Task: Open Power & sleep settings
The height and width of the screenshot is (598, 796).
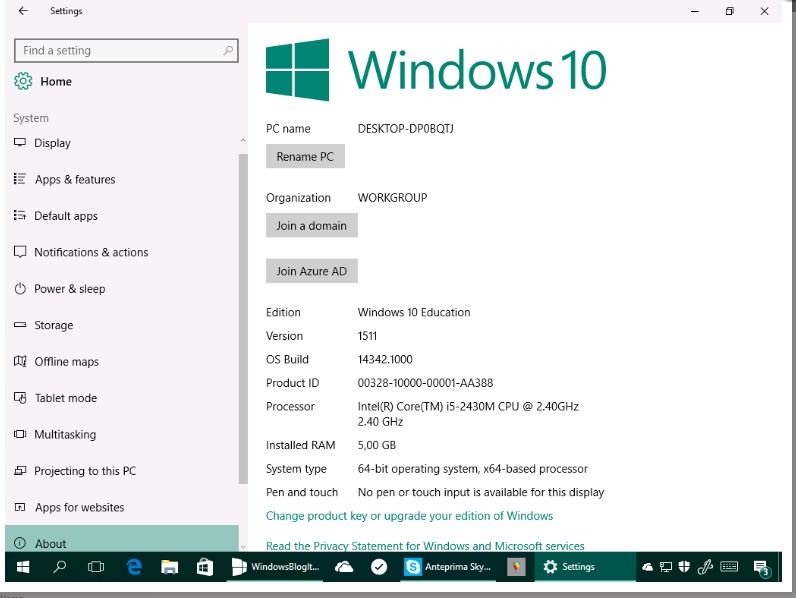Action: point(69,289)
